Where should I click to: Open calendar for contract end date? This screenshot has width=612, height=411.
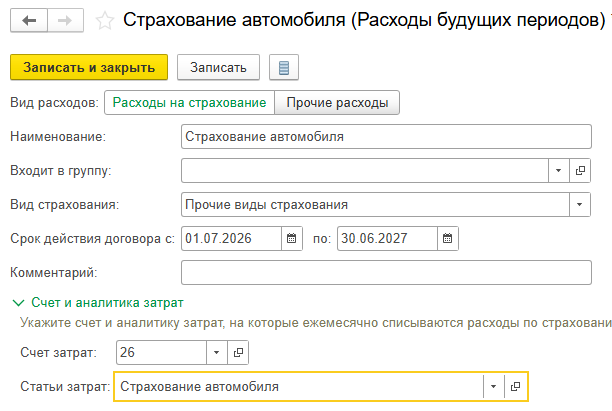point(447,238)
